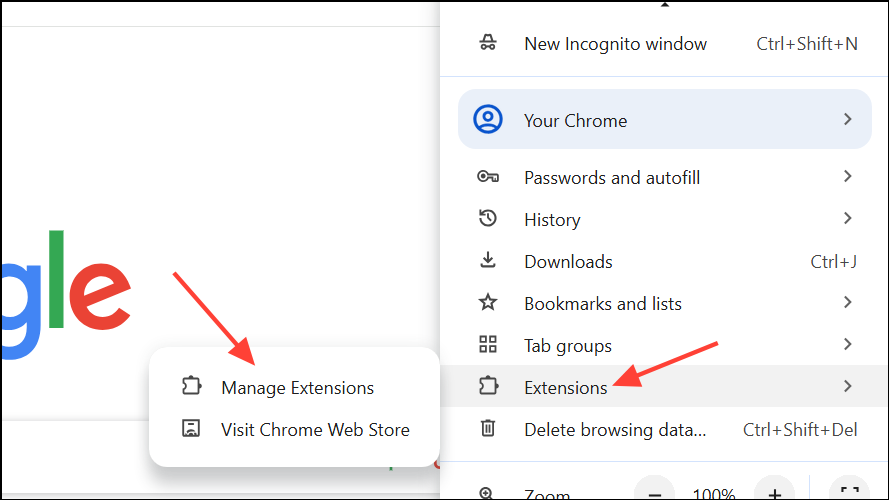Expand the Bookmarks and lists chevron
The image size is (889, 500).
[x=847, y=303]
